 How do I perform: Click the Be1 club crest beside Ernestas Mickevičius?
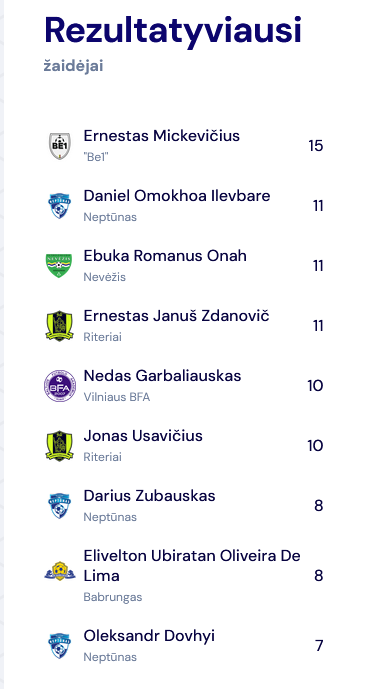60,146
